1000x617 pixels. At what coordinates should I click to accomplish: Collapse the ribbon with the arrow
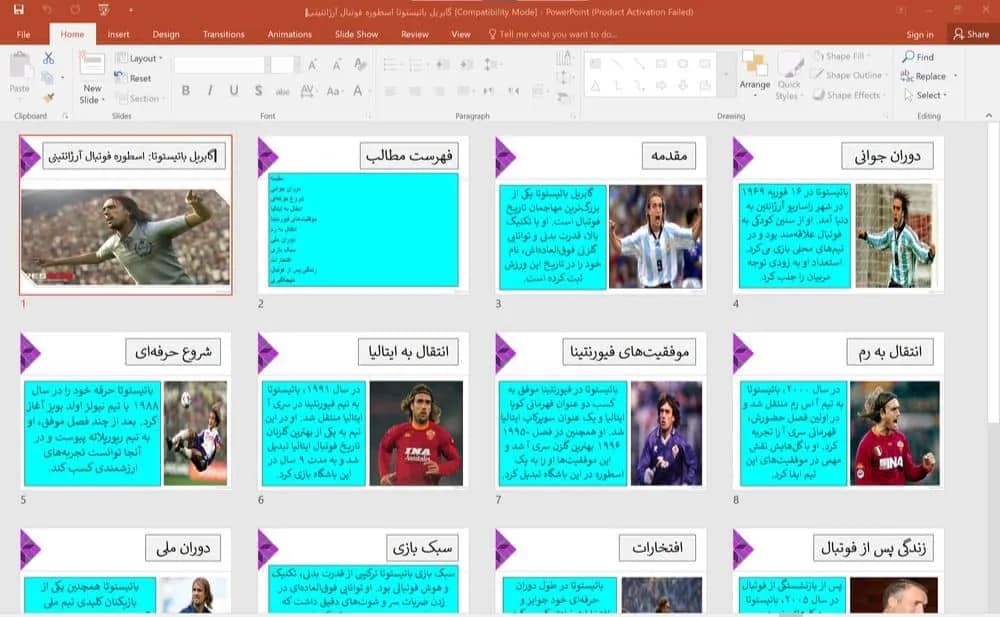pos(989,115)
